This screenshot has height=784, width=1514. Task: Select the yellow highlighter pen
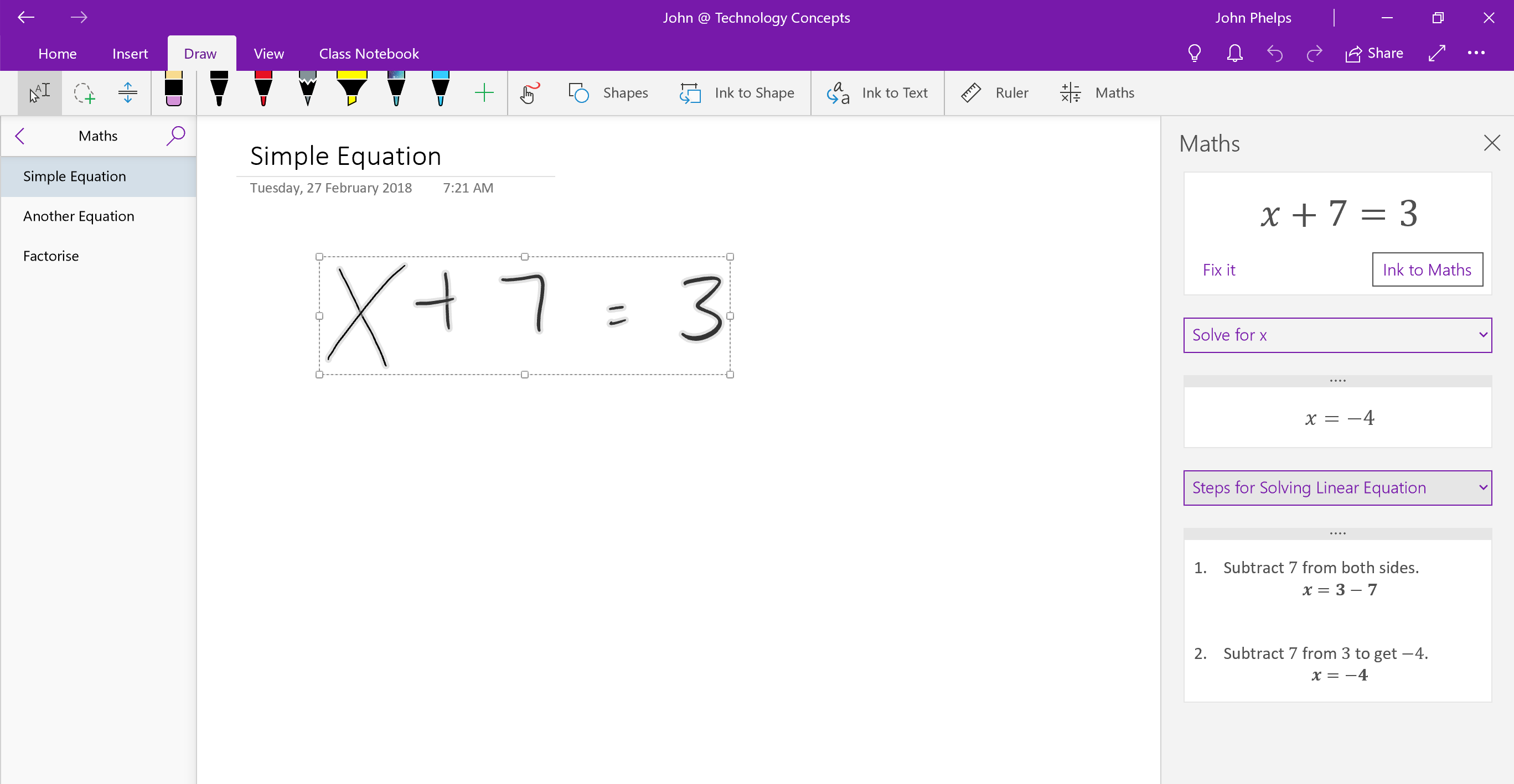352,88
